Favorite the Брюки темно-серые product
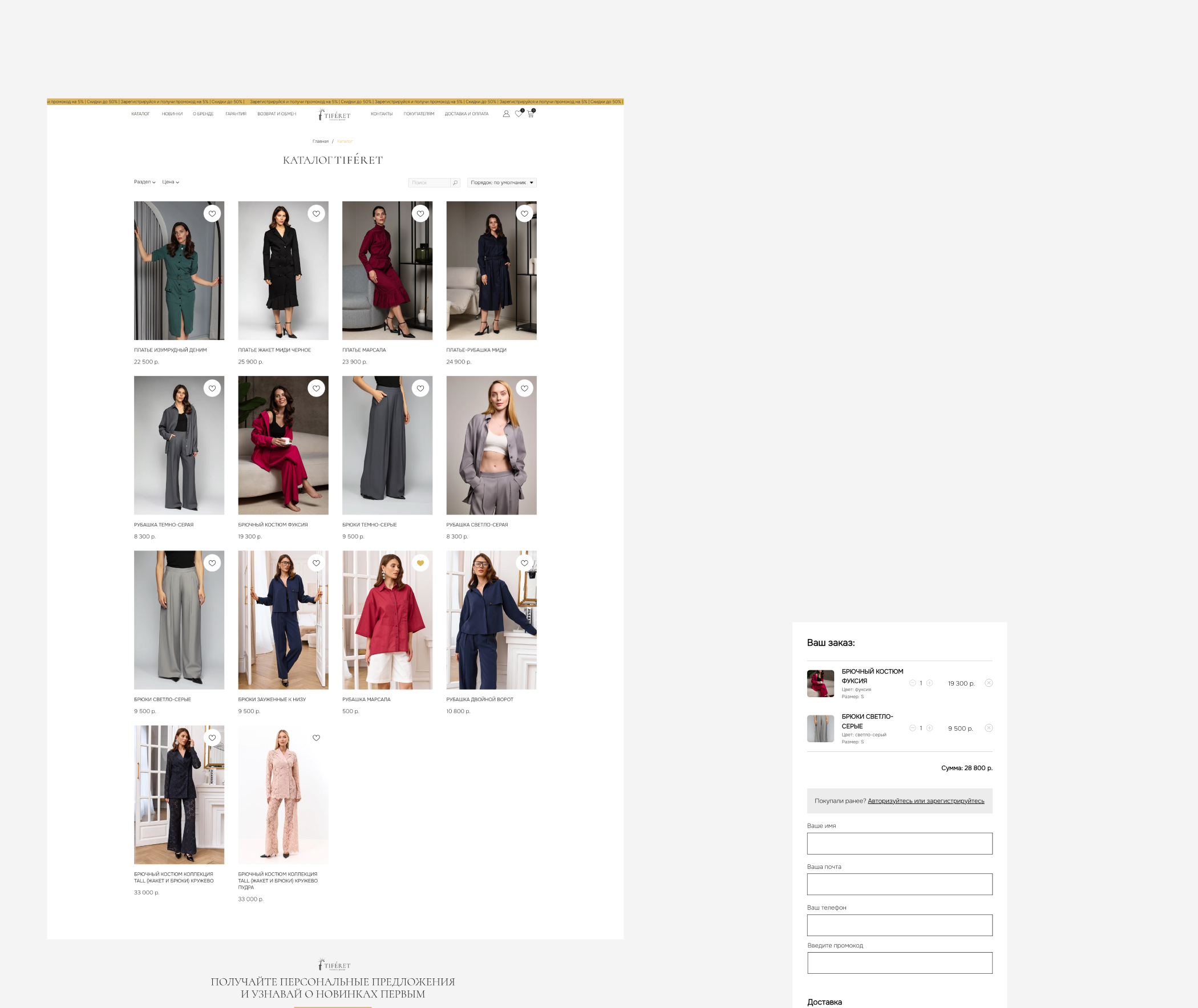The image size is (1198, 1008). 420,388
